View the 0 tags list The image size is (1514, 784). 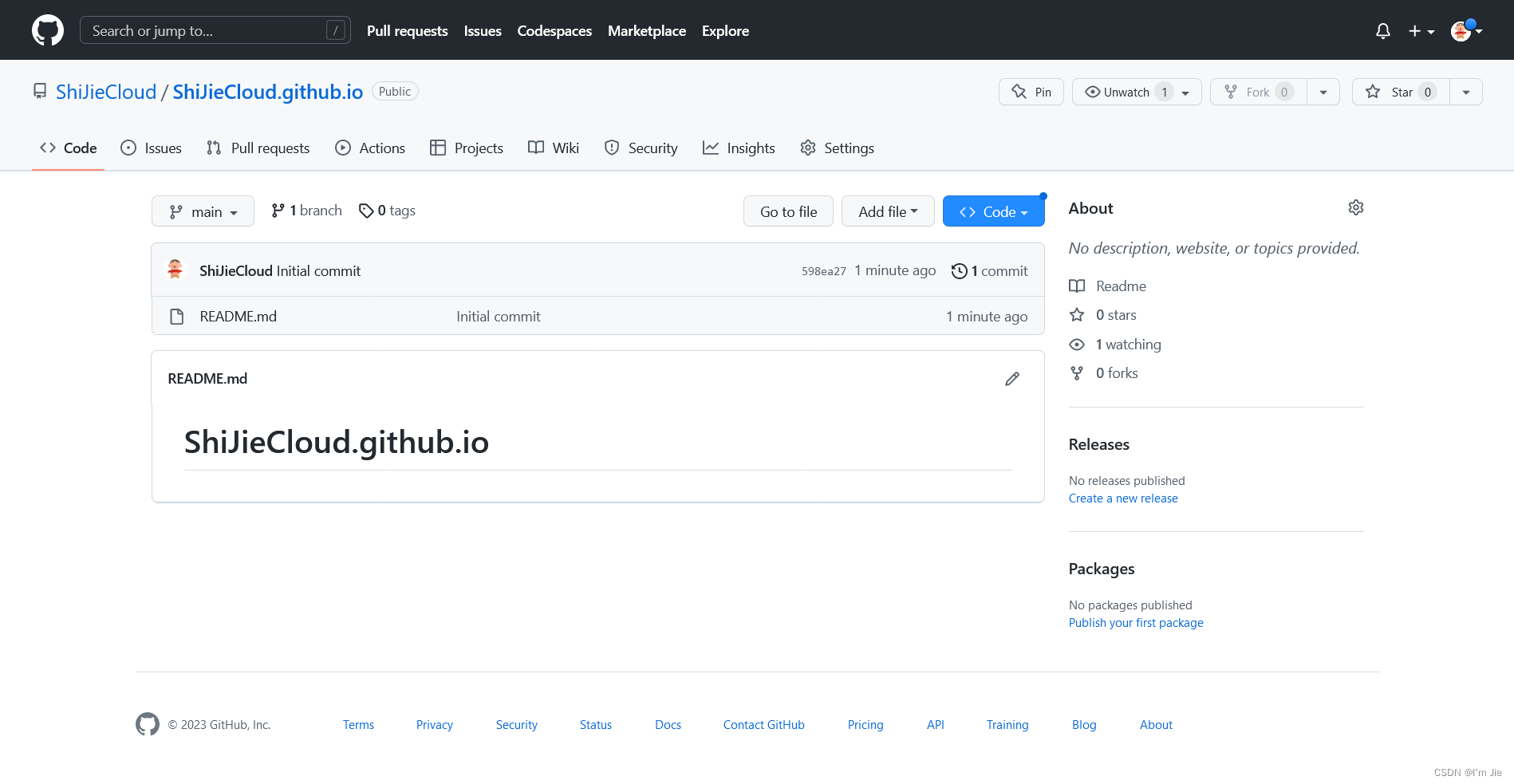pos(387,211)
